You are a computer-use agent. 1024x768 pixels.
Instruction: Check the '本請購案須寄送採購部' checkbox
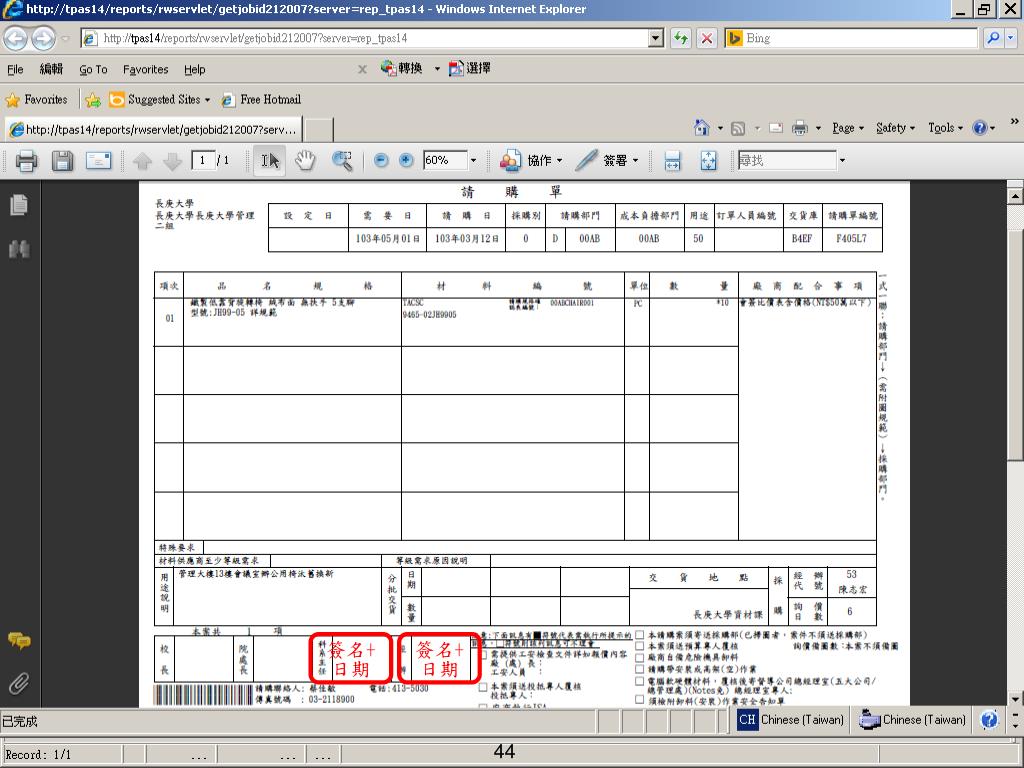pos(639,635)
